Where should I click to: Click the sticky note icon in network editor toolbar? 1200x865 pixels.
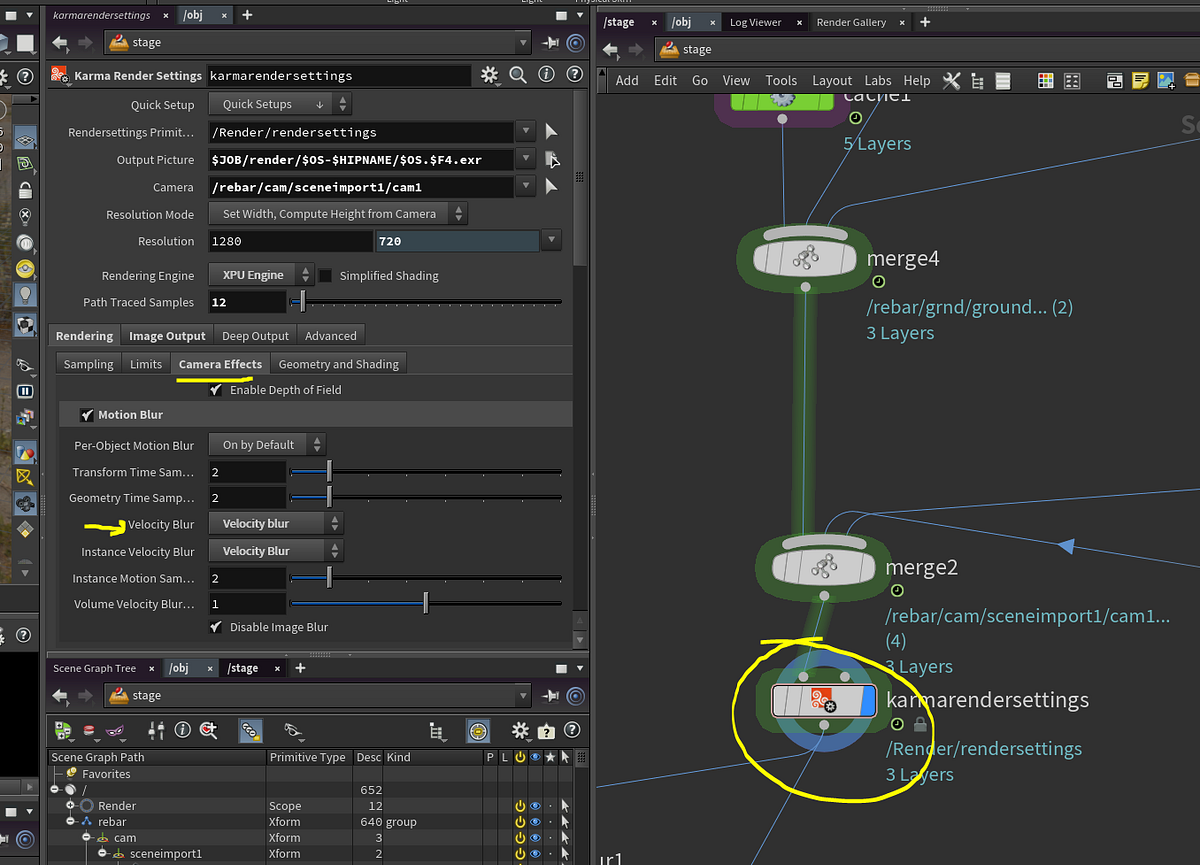point(1139,80)
